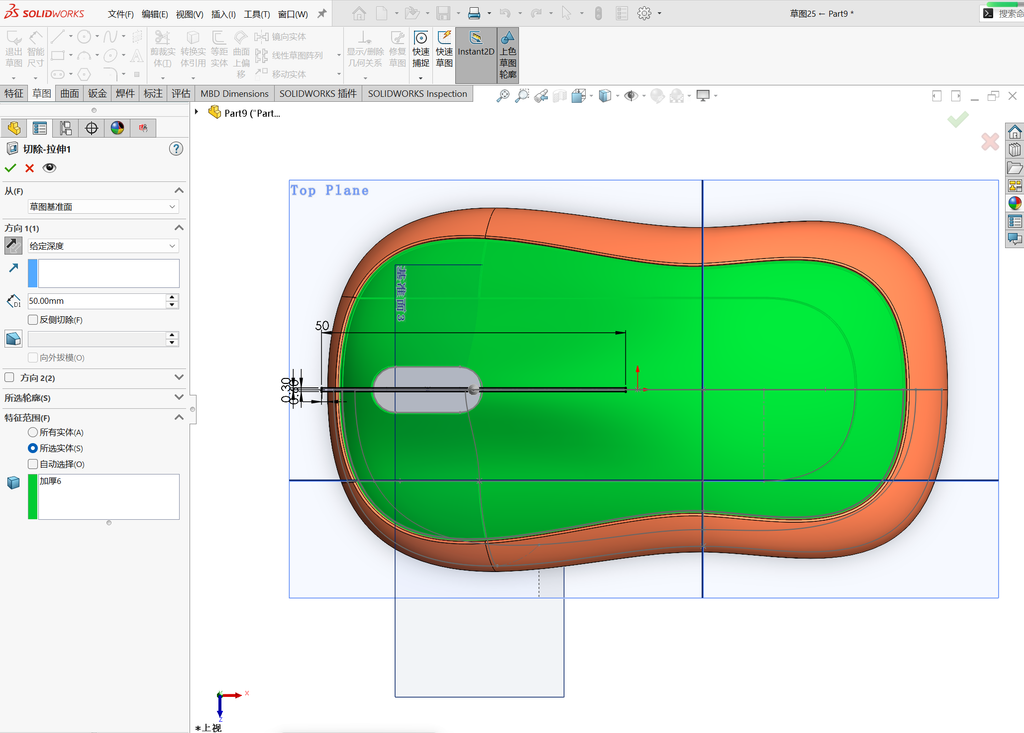Click direction of extrusion selection box
This screenshot has height=733, width=1024.
[x=108, y=273]
